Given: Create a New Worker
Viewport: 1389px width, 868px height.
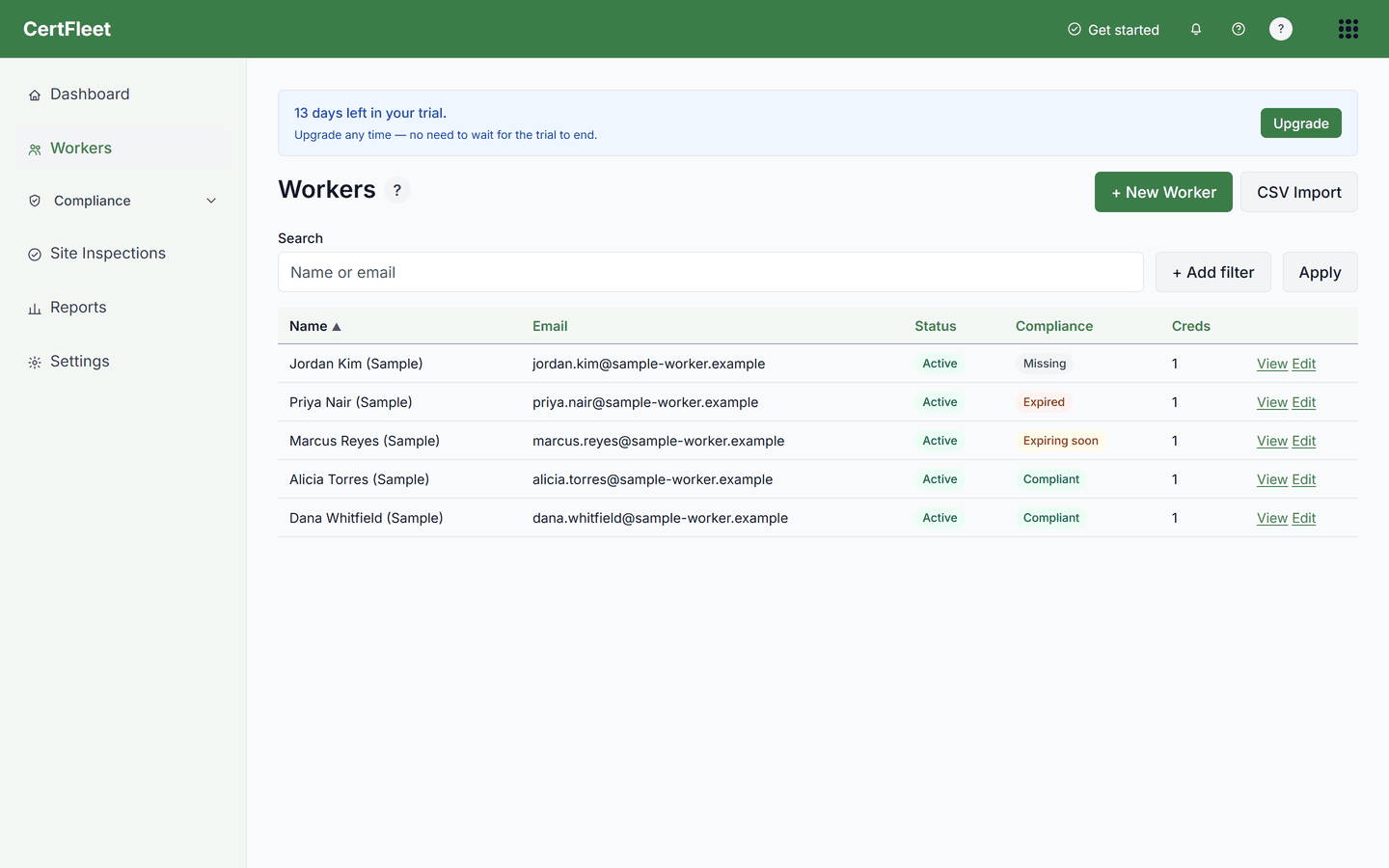Looking at the screenshot, I should pyautogui.click(x=1163, y=192).
